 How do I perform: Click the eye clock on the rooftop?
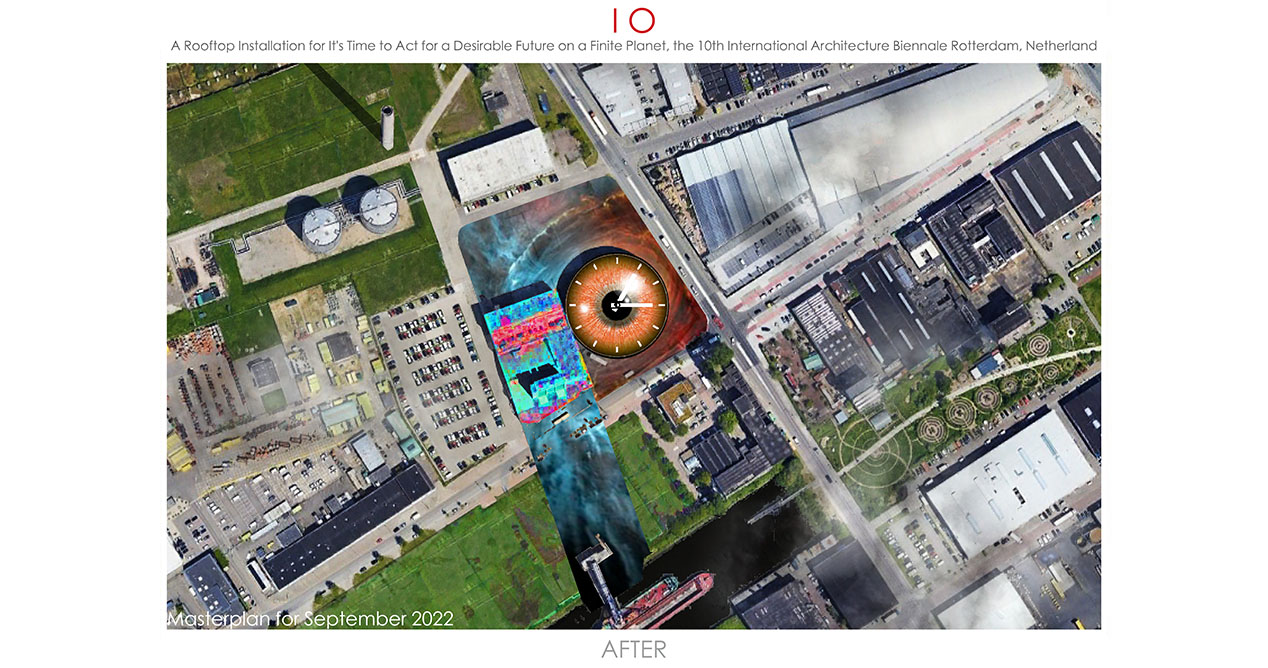tap(617, 303)
